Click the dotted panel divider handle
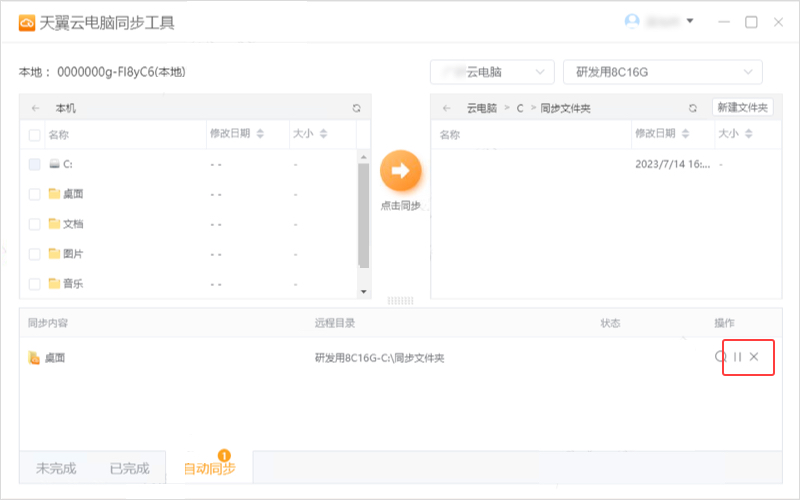This screenshot has width=800, height=500. point(401,301)
